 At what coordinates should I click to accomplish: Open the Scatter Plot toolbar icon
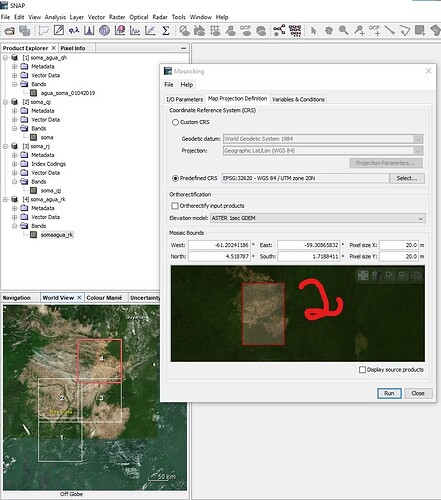click(150, 31)
